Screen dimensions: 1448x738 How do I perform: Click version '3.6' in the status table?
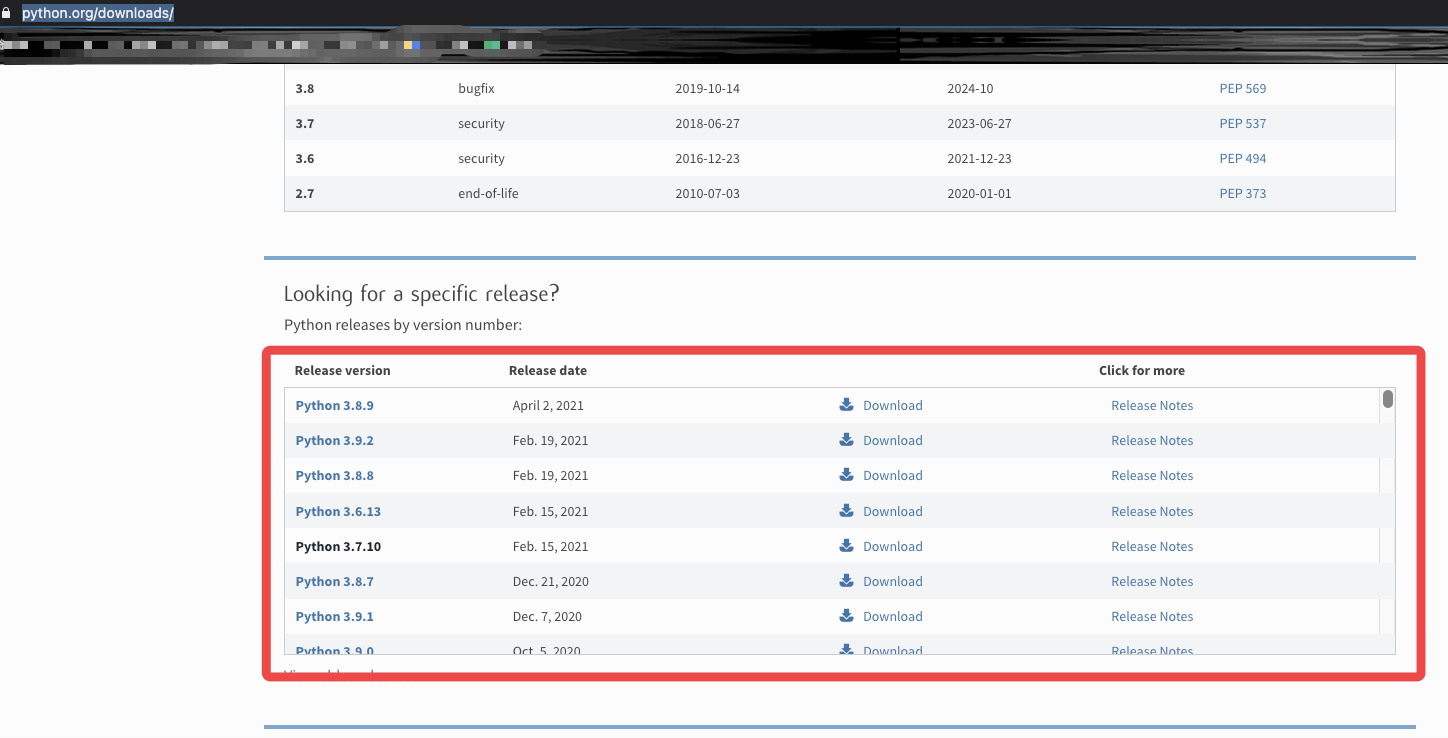click(304, 158)
